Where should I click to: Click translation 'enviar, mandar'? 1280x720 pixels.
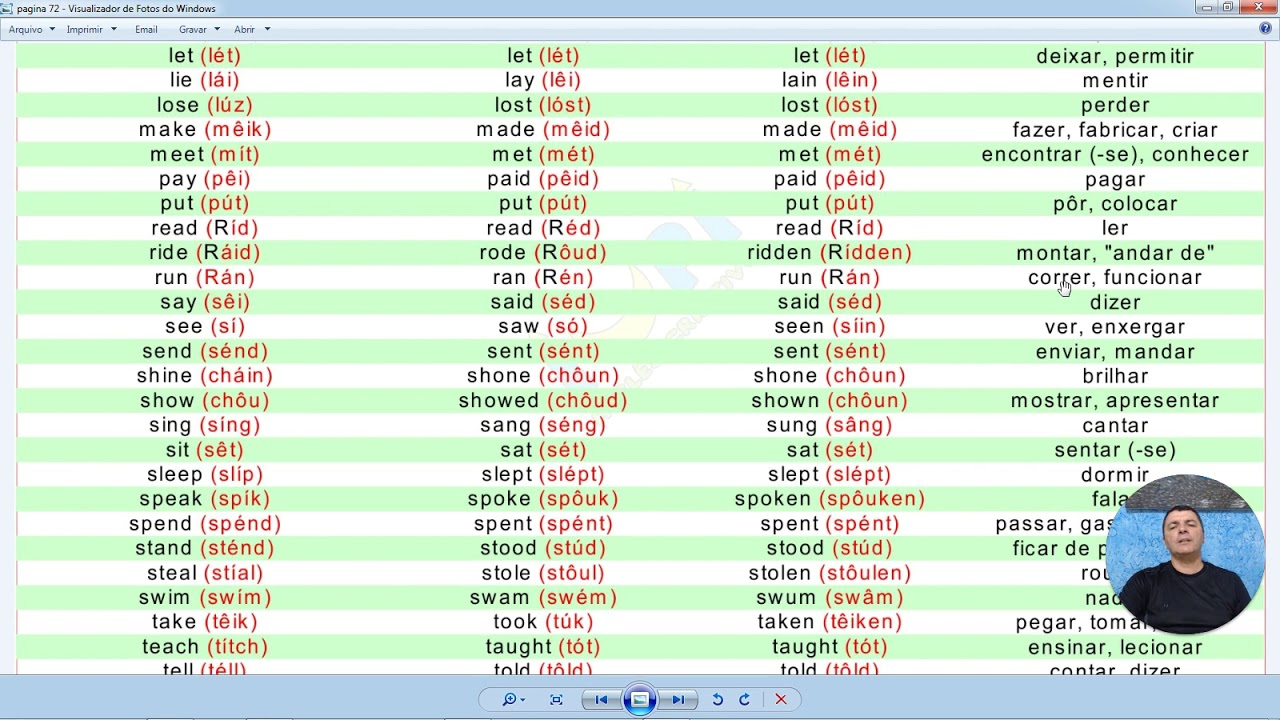point(1115,352)
